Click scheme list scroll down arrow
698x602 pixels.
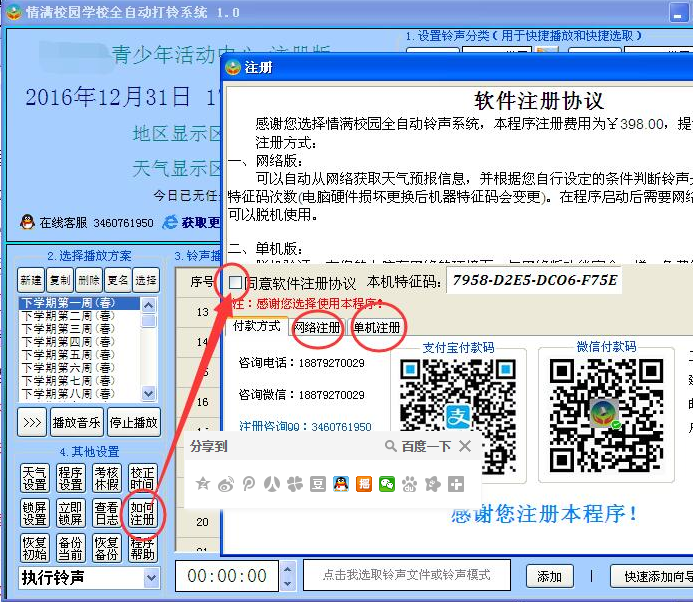[148, 393]
